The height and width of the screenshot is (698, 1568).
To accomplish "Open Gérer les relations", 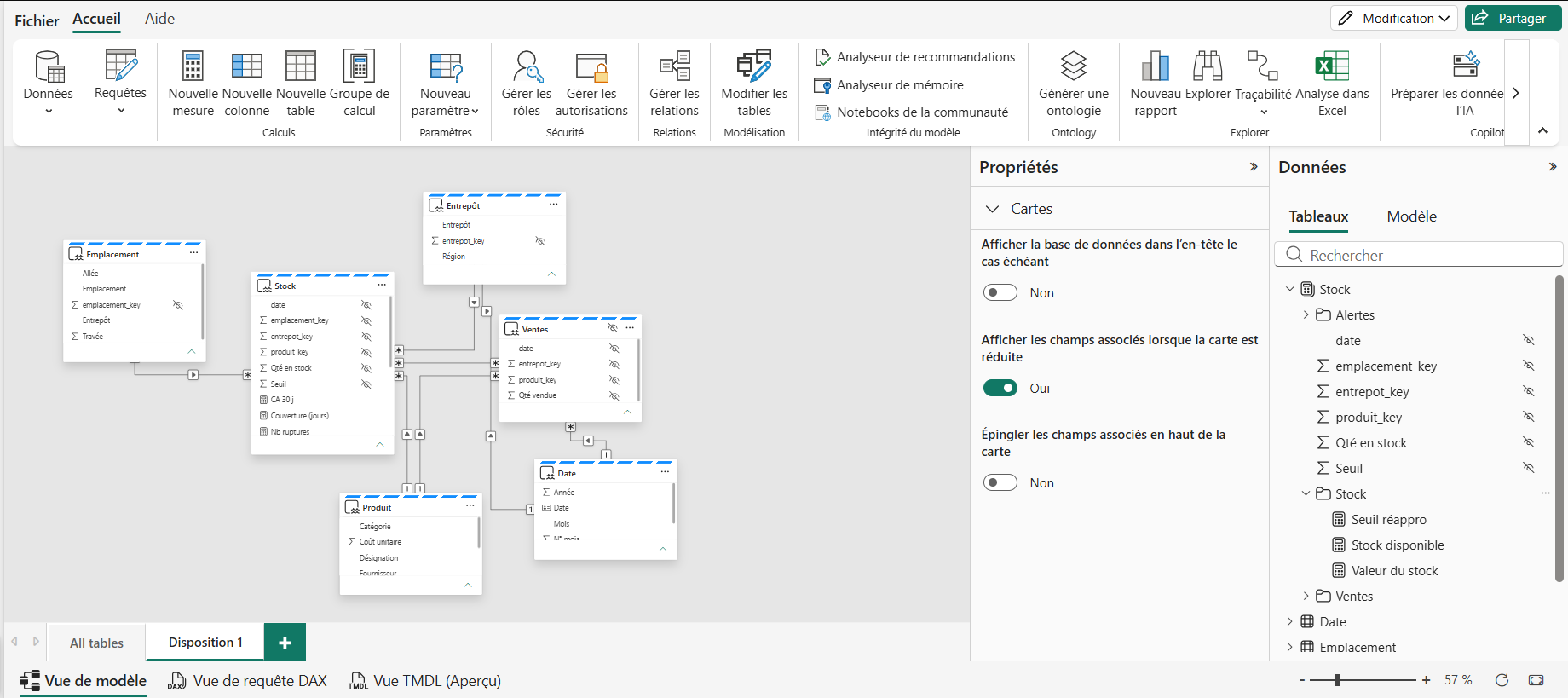I will [x=674, y=84].
